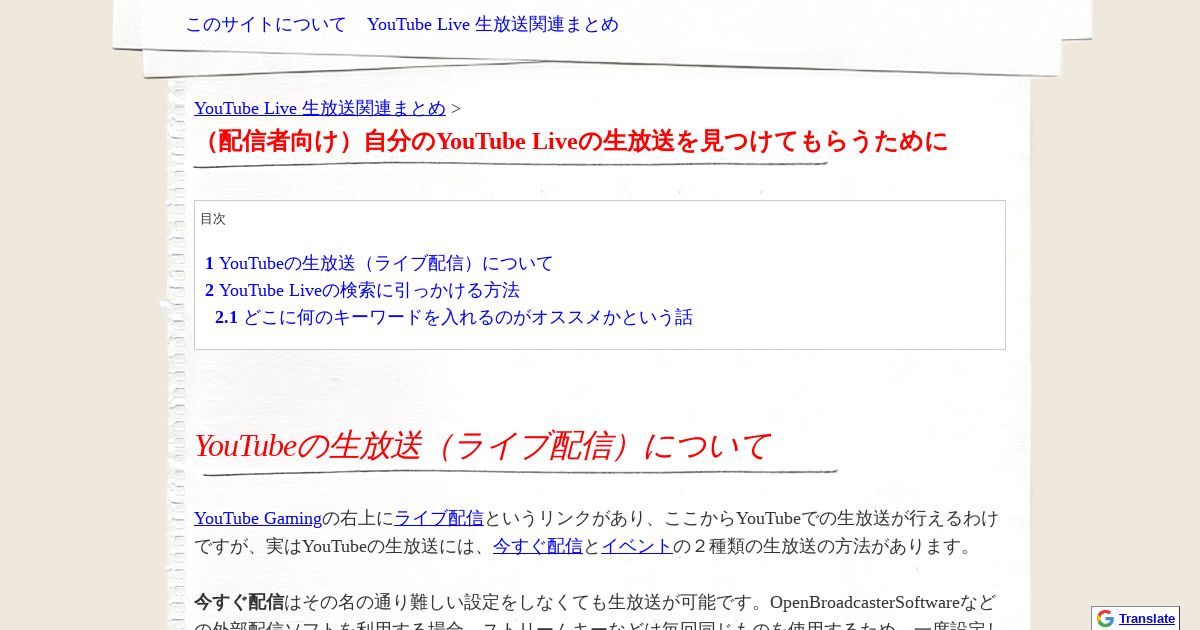Click the Translate button label
1200x630 pixels.
[1147, 619]
